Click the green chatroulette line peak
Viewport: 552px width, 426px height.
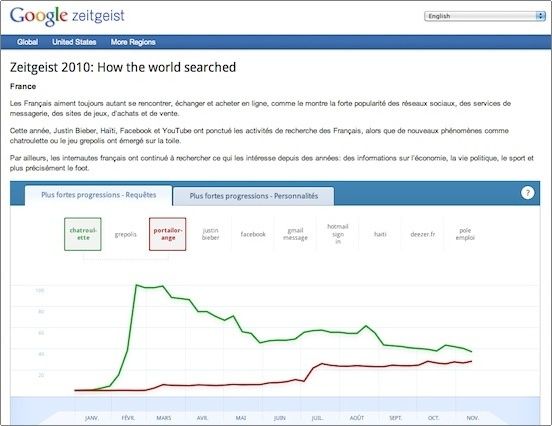pyautogui.click(x=137, y=285)
